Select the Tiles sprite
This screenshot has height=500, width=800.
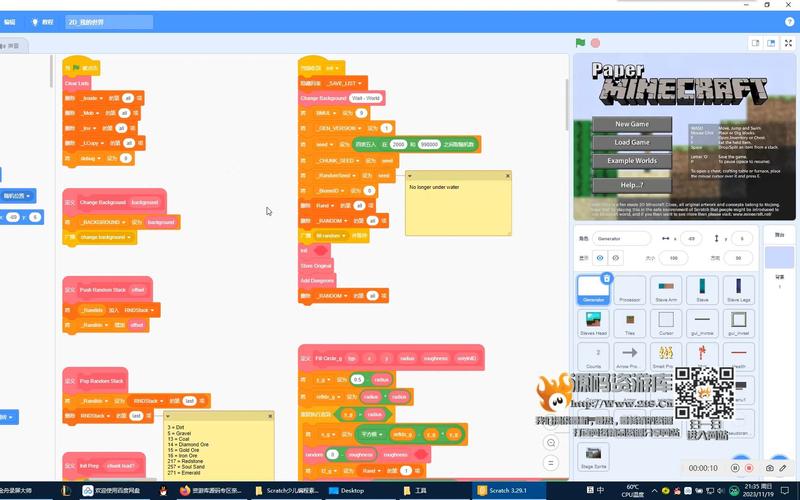[x=630, y=323]
